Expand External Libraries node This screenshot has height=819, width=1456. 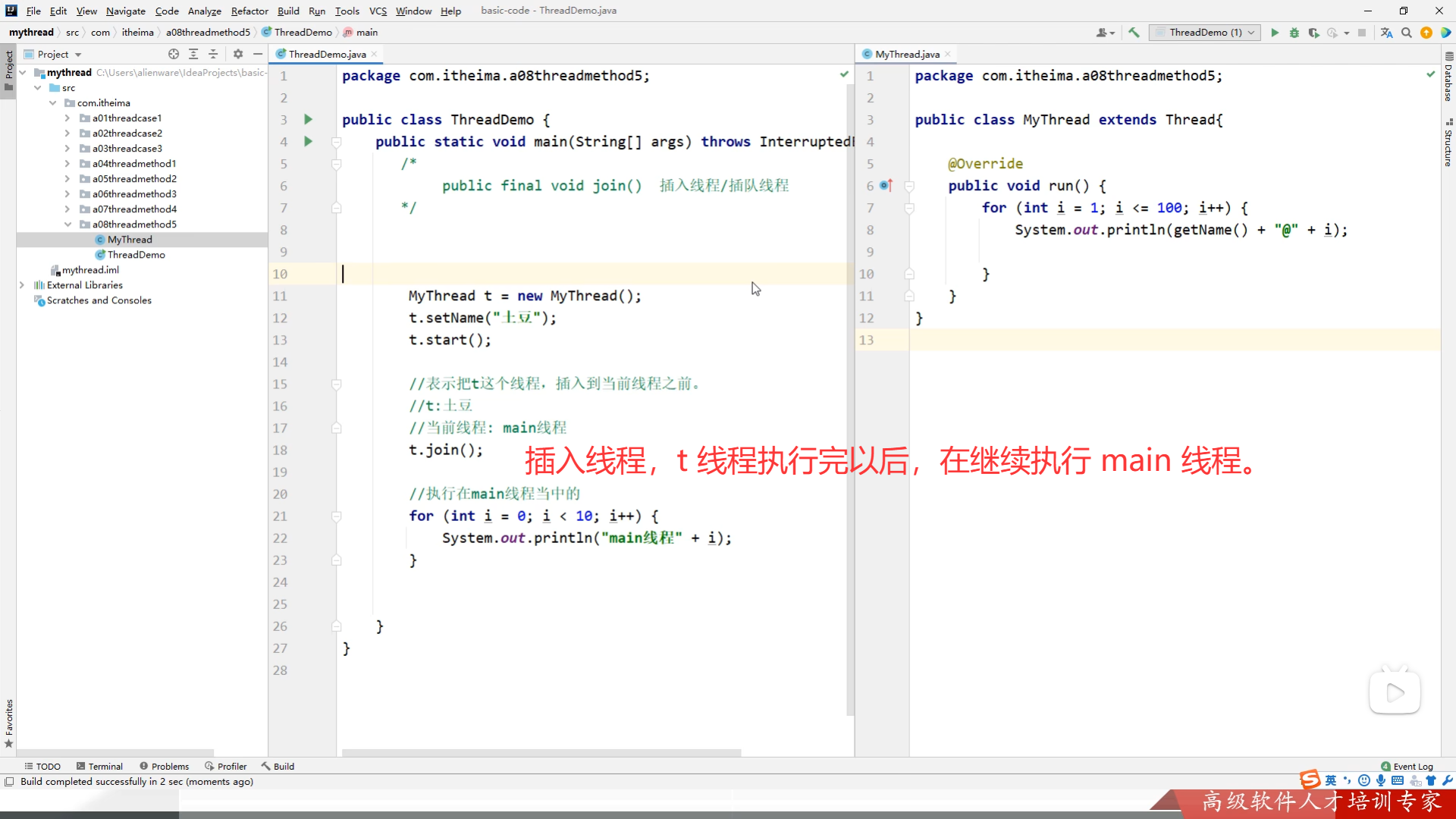(x=22, y=285)
